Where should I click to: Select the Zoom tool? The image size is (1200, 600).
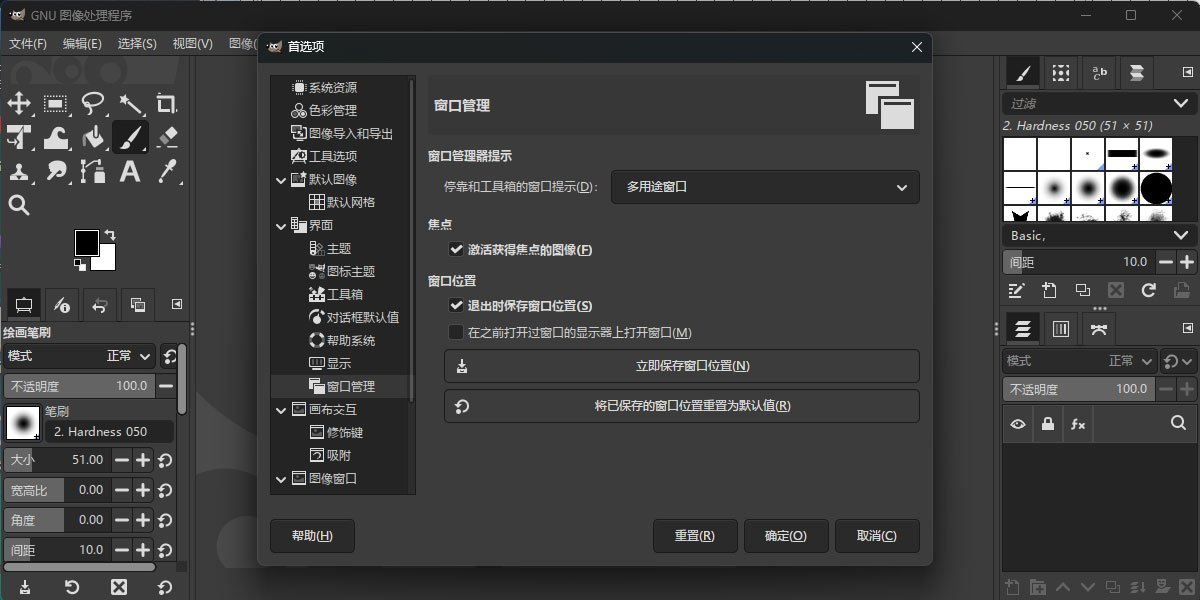click(x=21, y=205)
